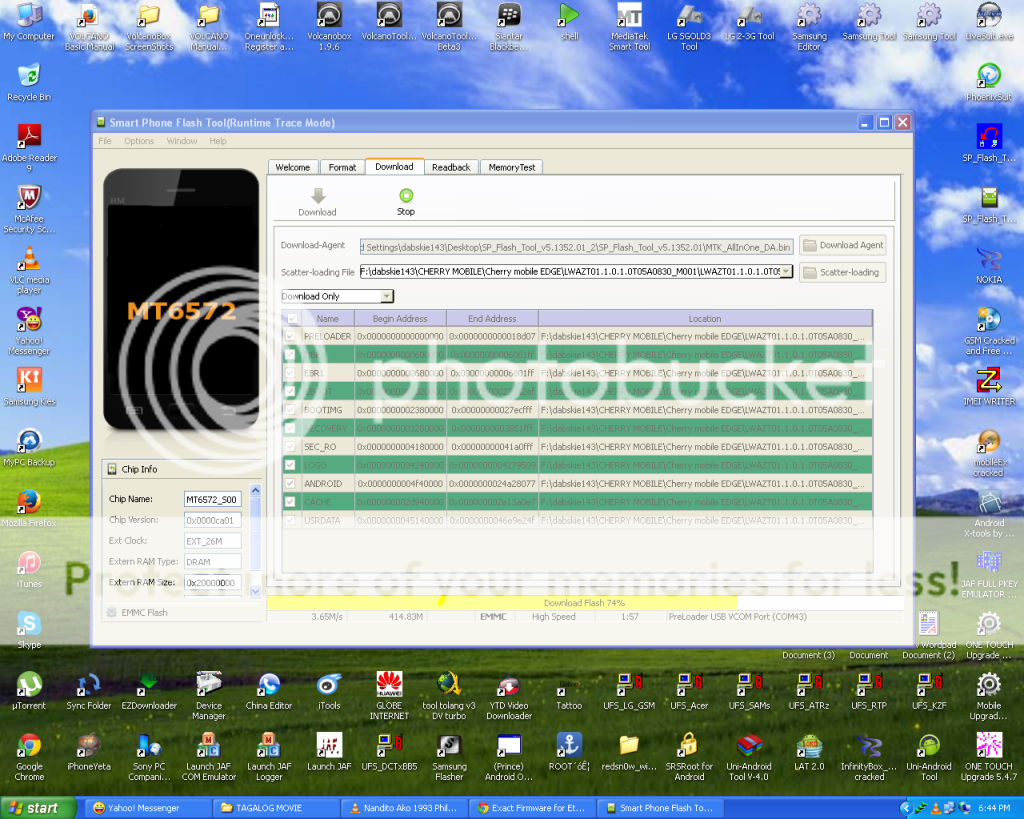The image size is (1024, 819).
Task: Click the Download arrow icon
Action: pyautogui.click(x=317, y=196)
